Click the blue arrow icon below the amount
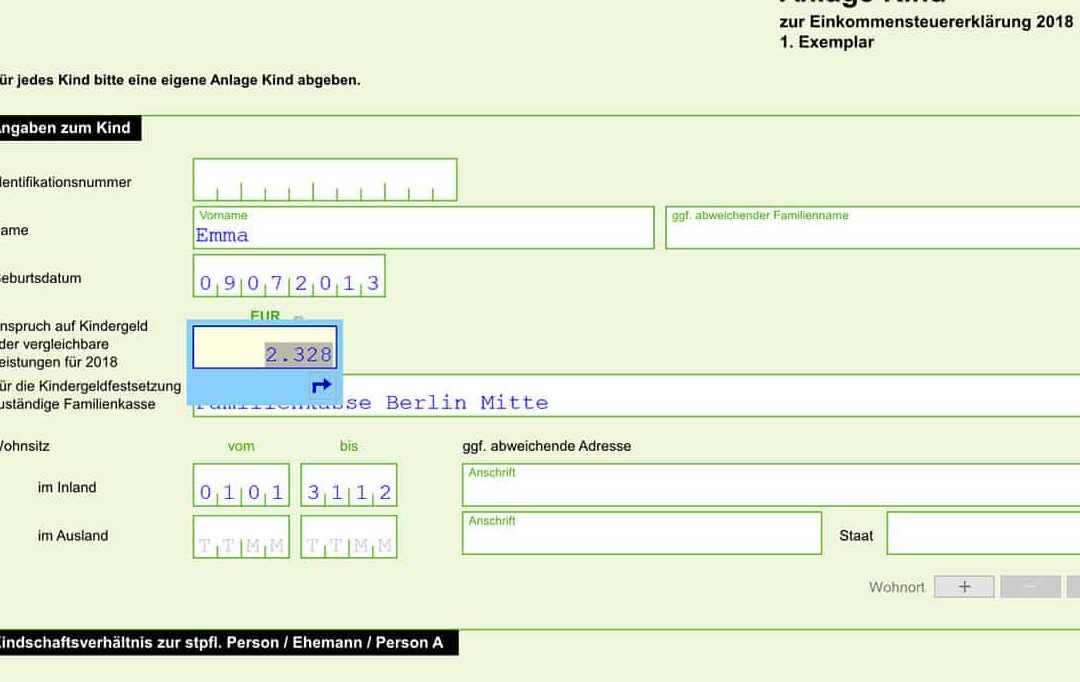 coord(321,386)
